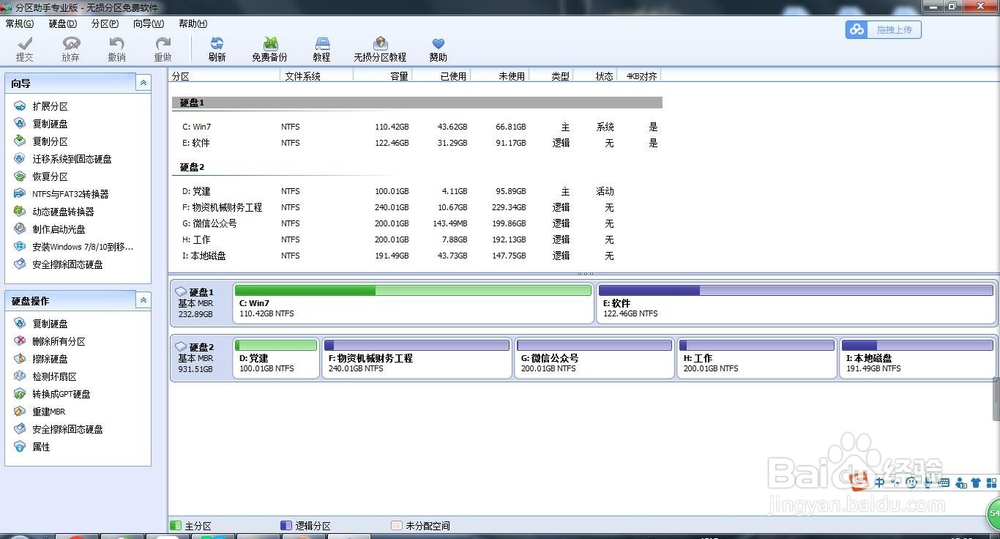1000x539 pixels.
Task: Click the 重做 (redo) toolbar icon
Action: (163, 43)
